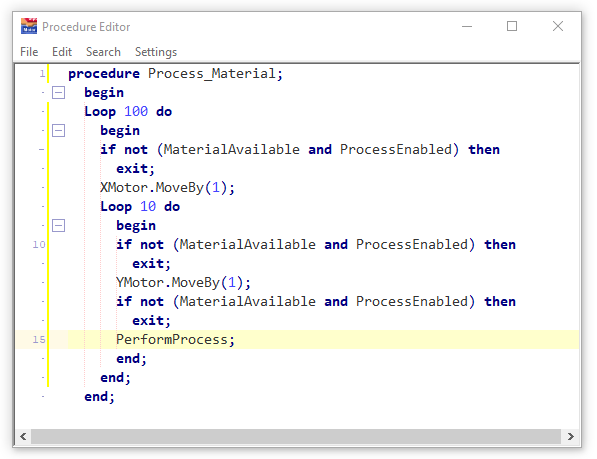Collapse the Loop 10 begin block
Screen dimensions: 597x459
click(x=58, y=226)
